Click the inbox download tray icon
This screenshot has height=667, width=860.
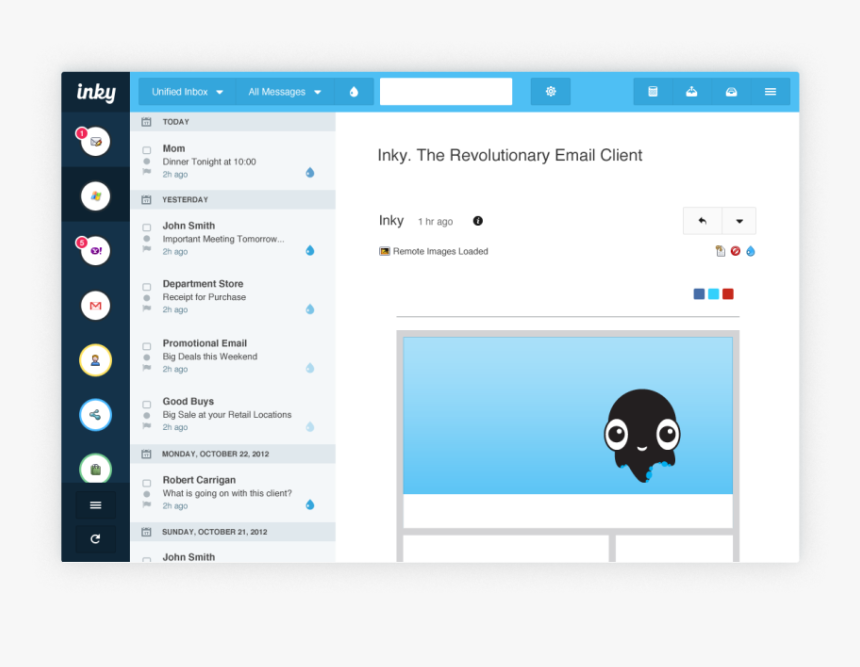(692, 92)
